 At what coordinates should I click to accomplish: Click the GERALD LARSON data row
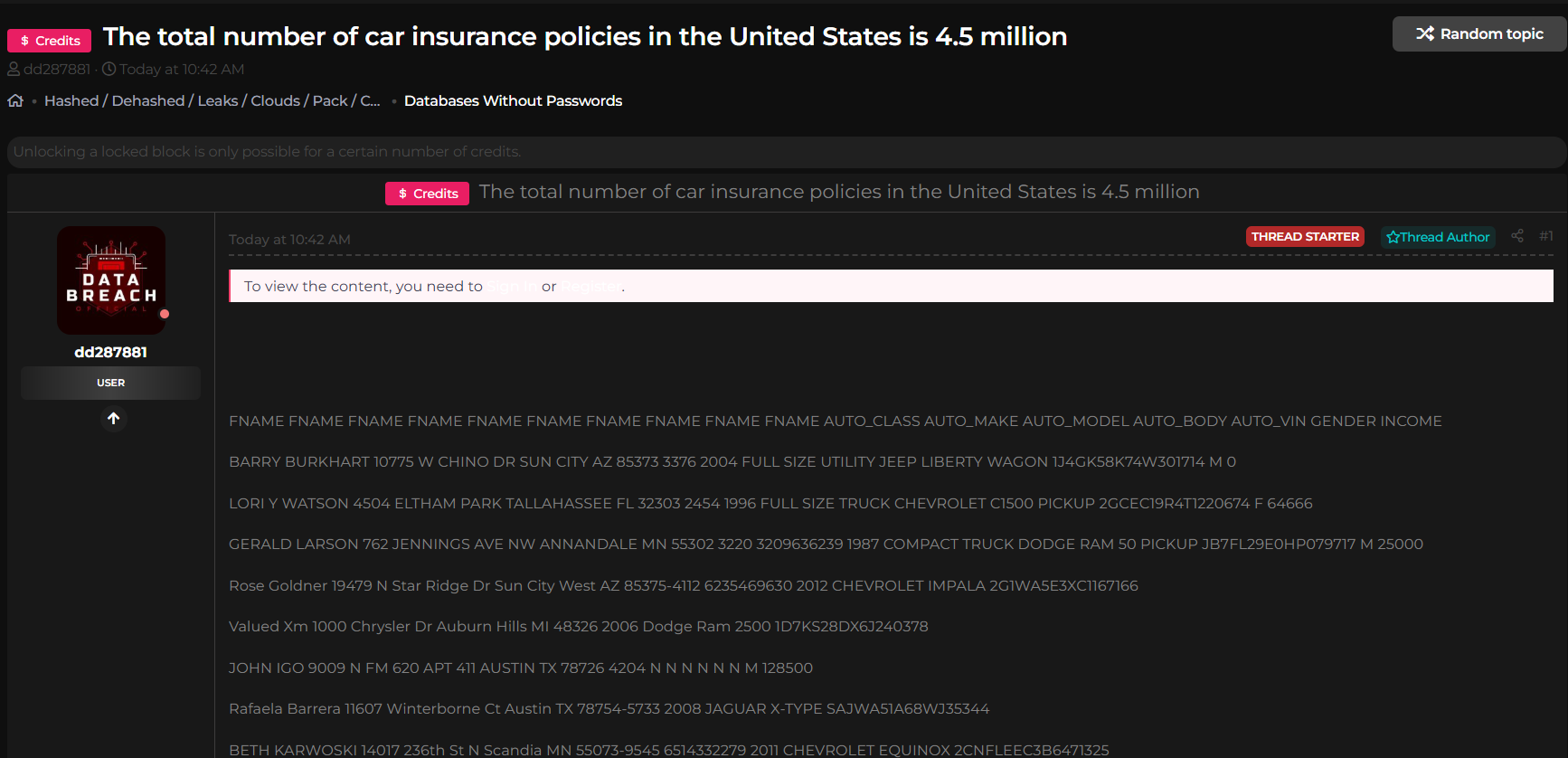826,544
